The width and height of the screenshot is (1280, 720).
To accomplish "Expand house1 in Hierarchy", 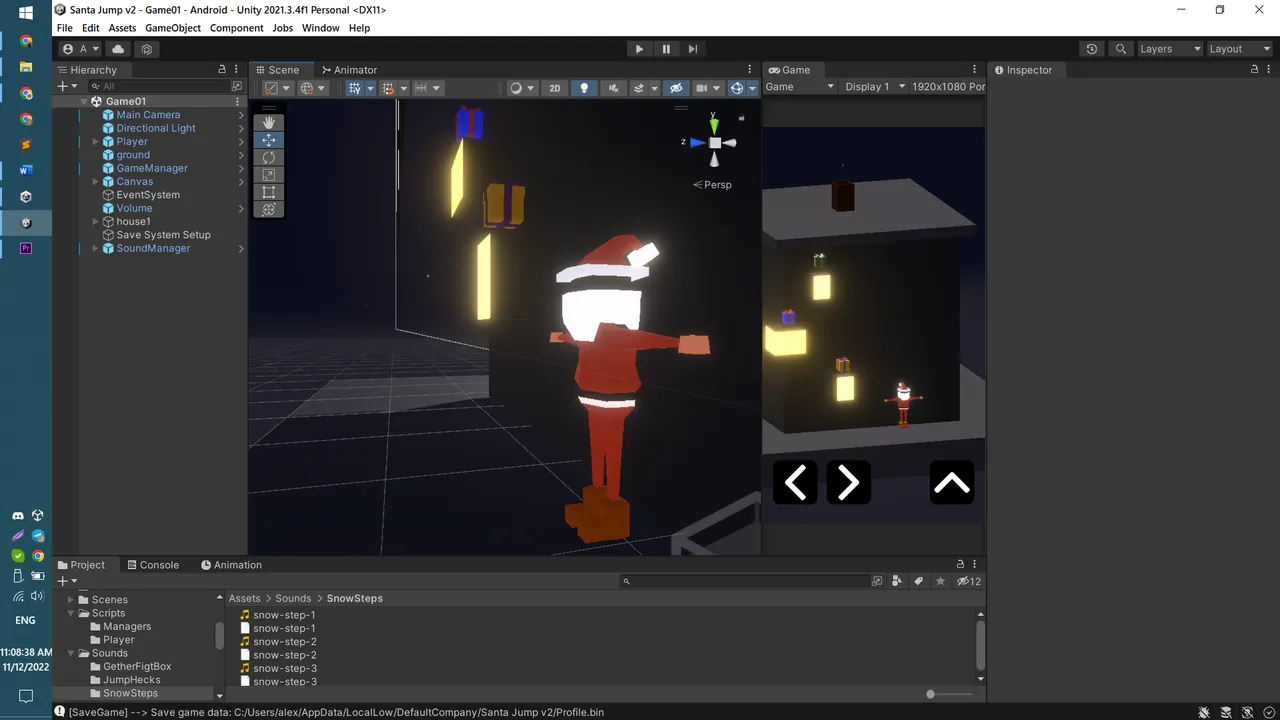I will (x=96, y=222).
